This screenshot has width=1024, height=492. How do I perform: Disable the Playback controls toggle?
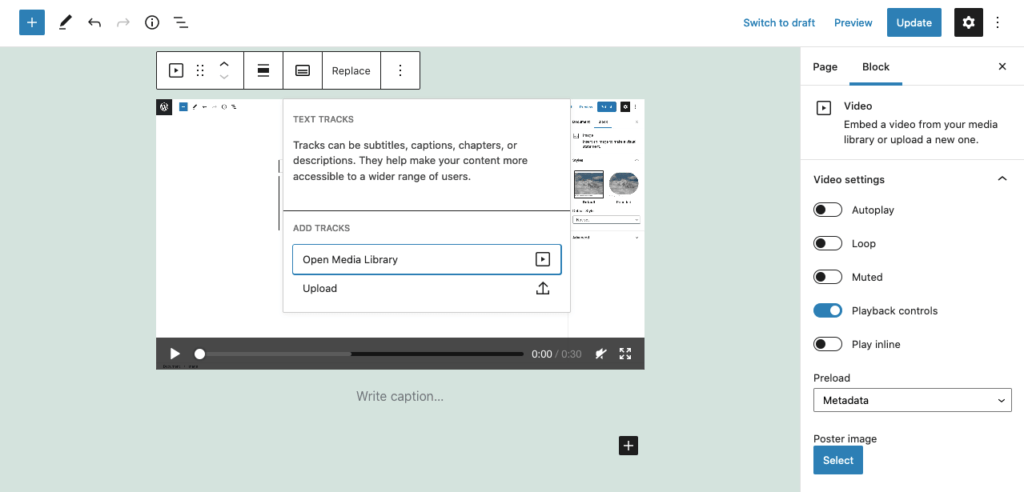(x=827, y=310)
